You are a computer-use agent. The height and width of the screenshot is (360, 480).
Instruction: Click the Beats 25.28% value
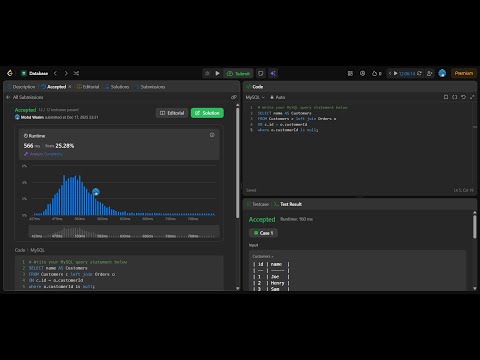(60, 146)
